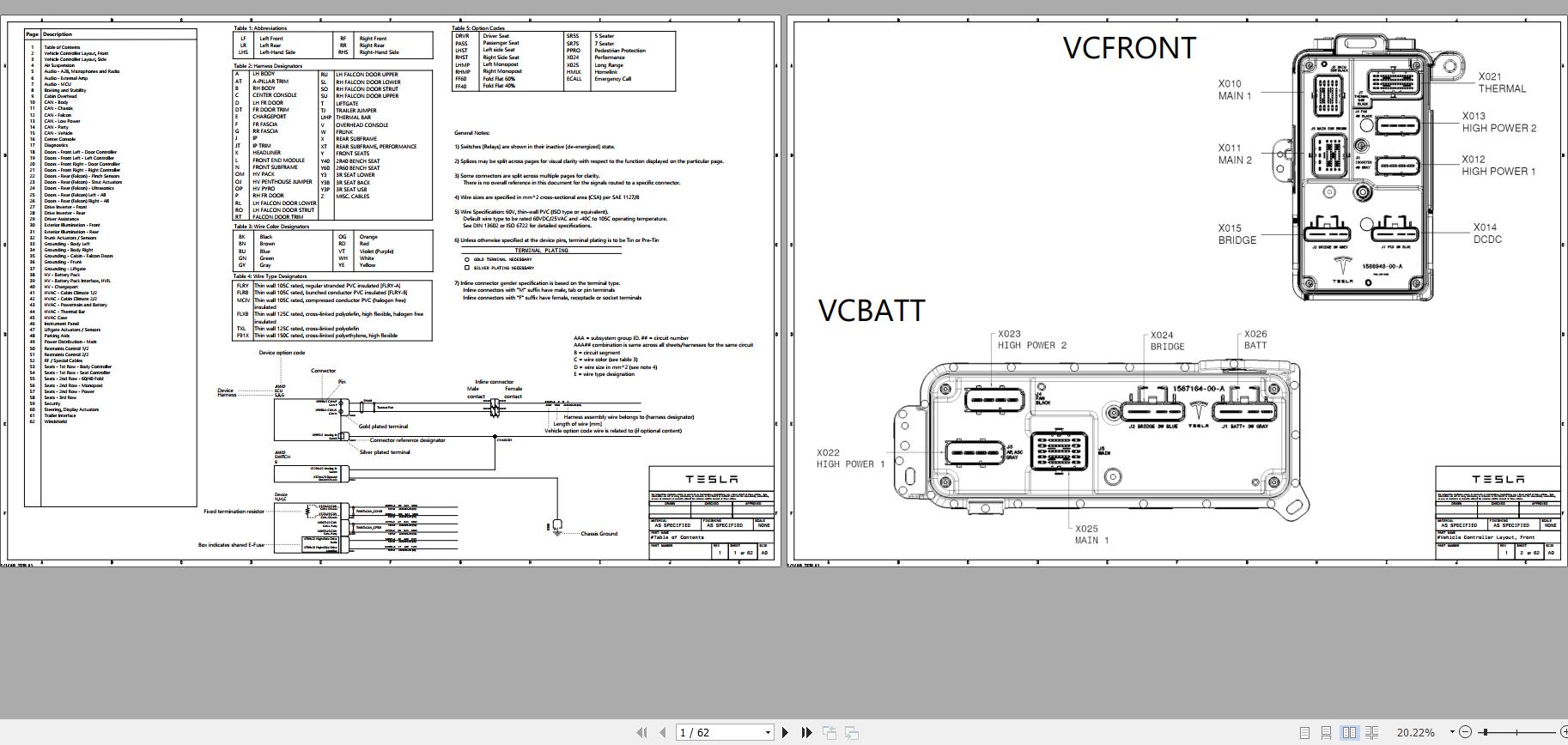Click the 'Driver Assistance' contents entry
Image resolution: width=1568 pixels, height=745 pixels.
click(62, 219)
